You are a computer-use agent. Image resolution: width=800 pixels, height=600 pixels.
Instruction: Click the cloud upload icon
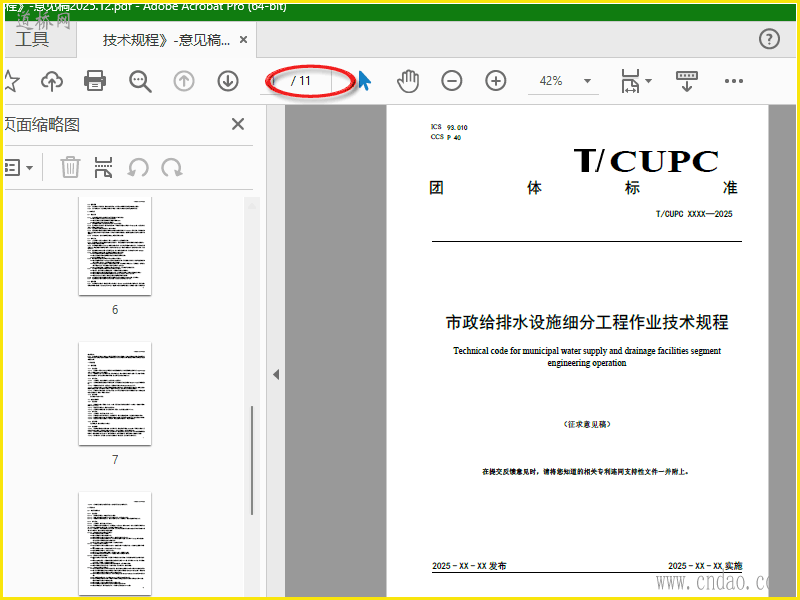(x=52, y=81)
